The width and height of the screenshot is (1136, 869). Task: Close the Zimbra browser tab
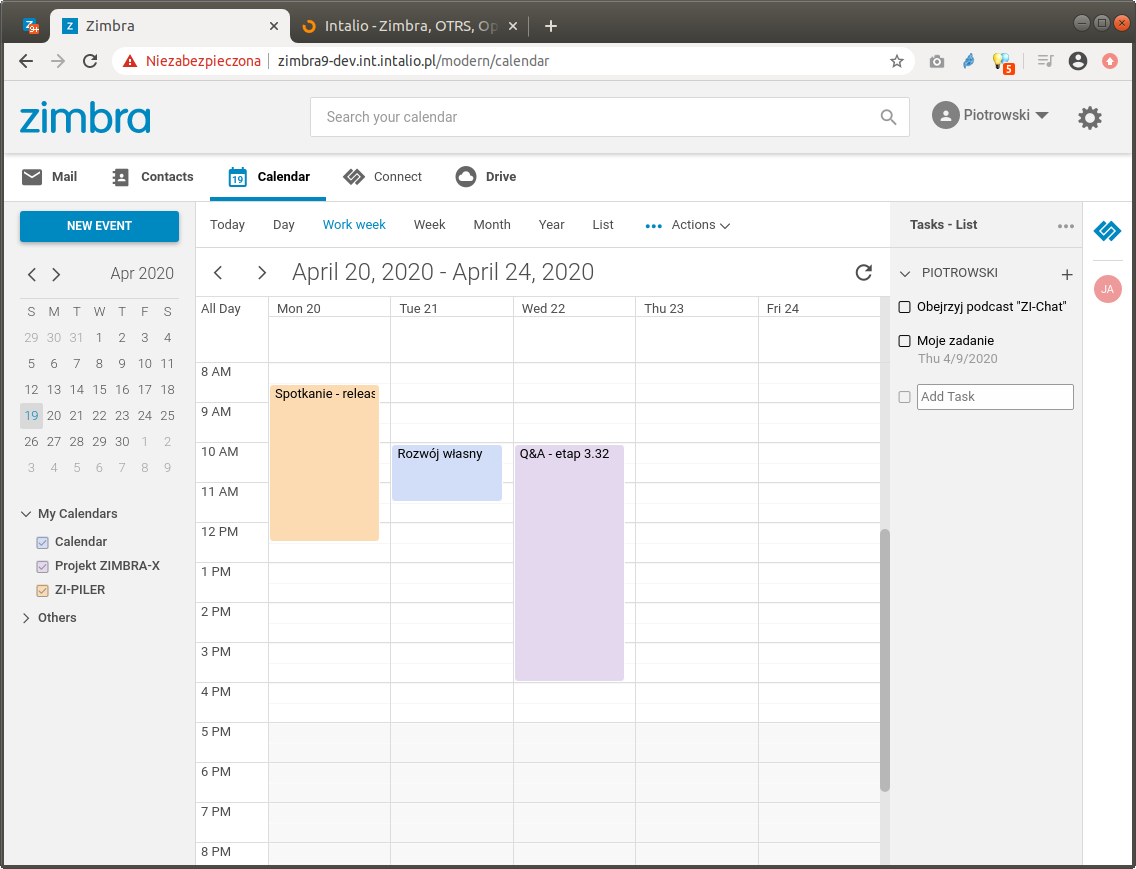click(274, 26)
